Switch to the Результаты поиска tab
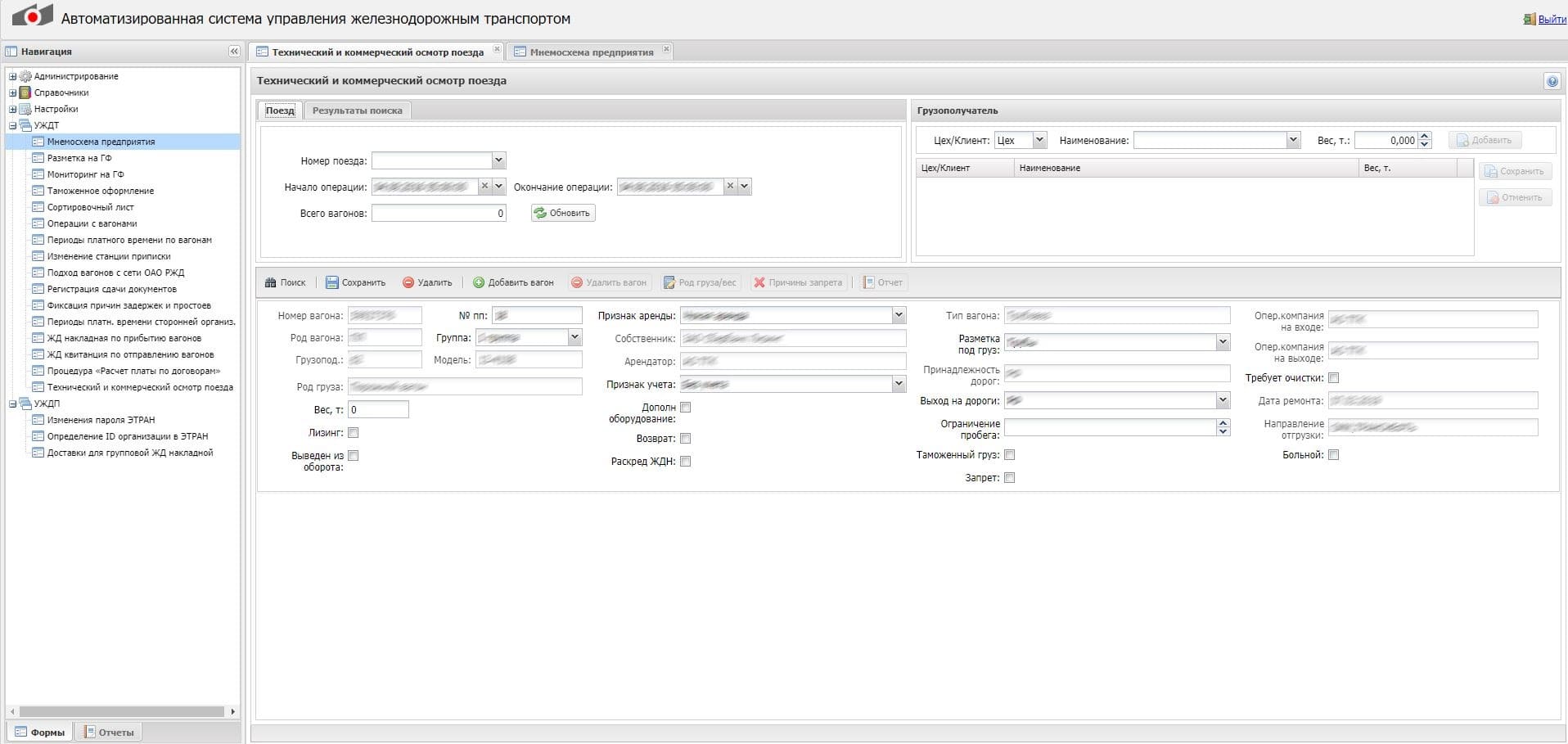The image size is (1568, 744). [357, 110]
